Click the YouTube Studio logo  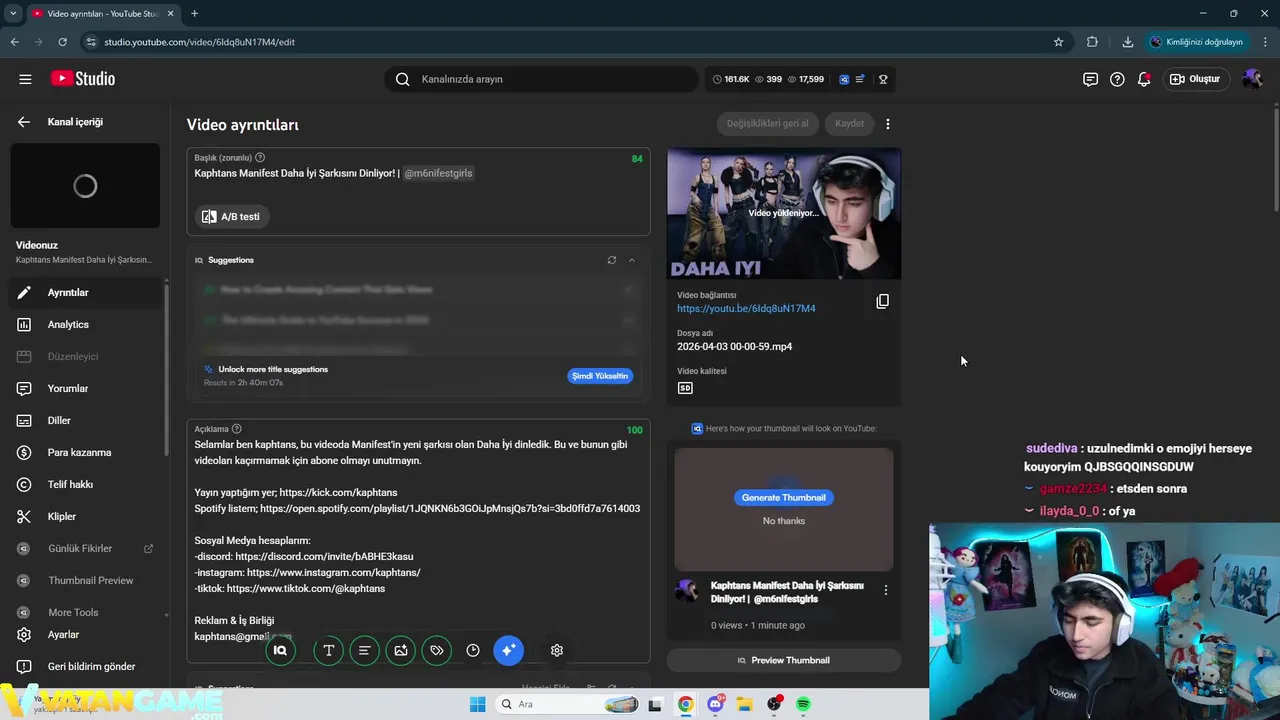coord(83,79)
